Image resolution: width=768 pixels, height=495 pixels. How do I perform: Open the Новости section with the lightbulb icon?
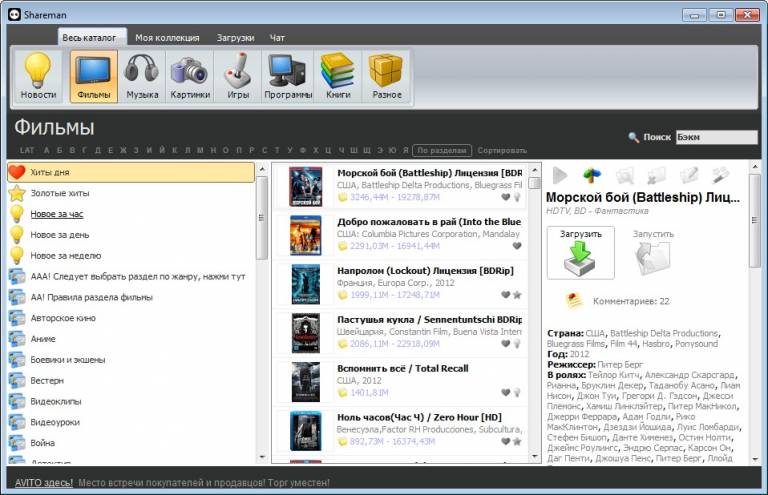[38, 76]
